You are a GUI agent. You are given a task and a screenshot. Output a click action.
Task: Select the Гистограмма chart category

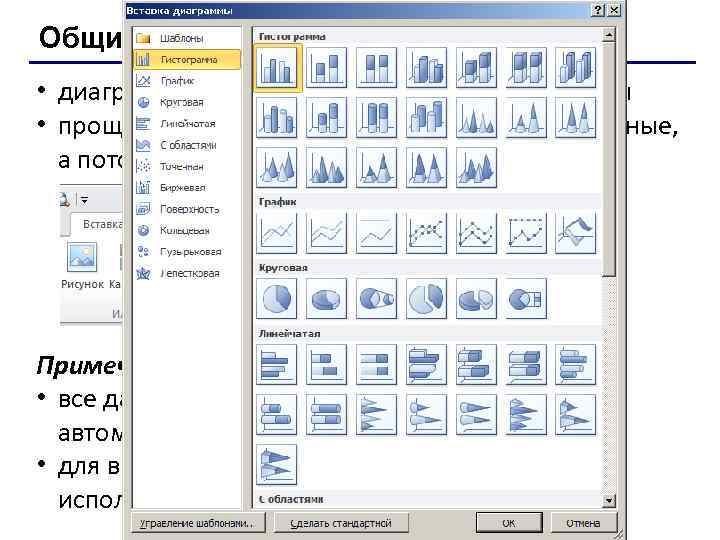click(x=187, y=60)
